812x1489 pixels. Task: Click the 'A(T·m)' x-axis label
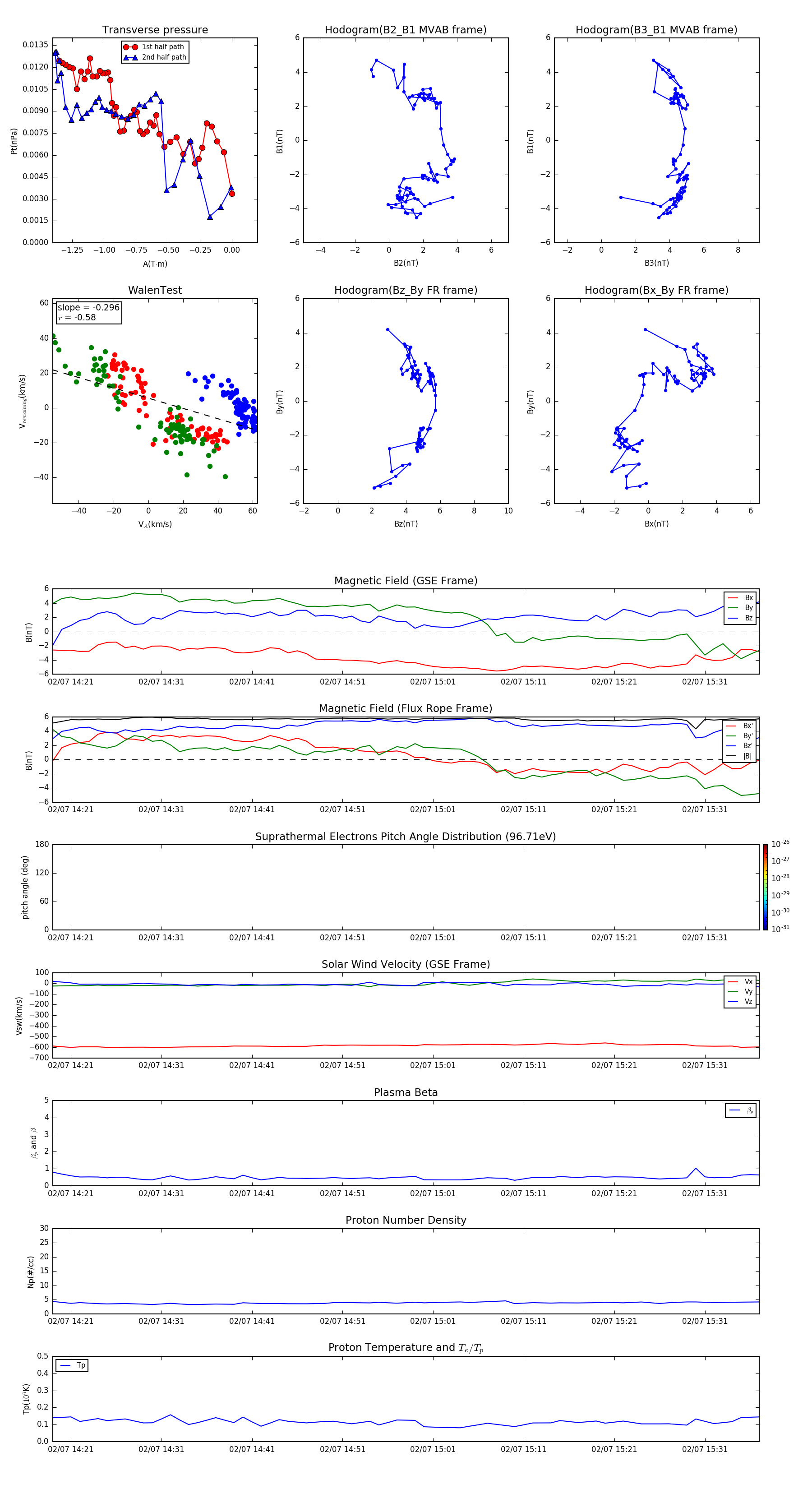(x=155, y=264)
